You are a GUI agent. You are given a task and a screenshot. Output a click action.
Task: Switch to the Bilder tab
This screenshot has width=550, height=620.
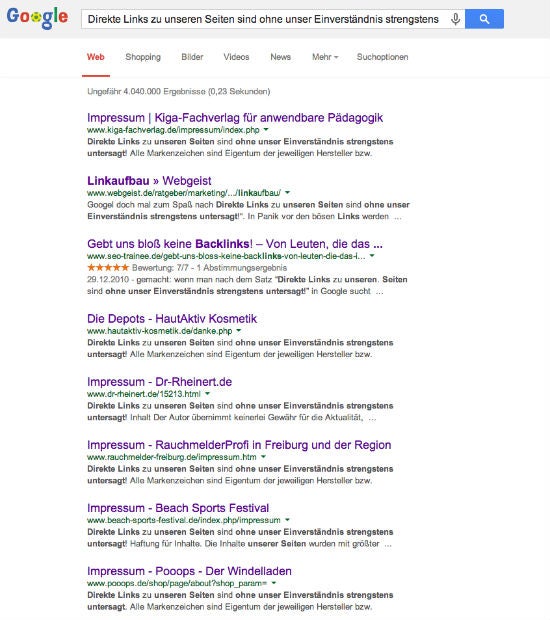click(x=192, y=57)
